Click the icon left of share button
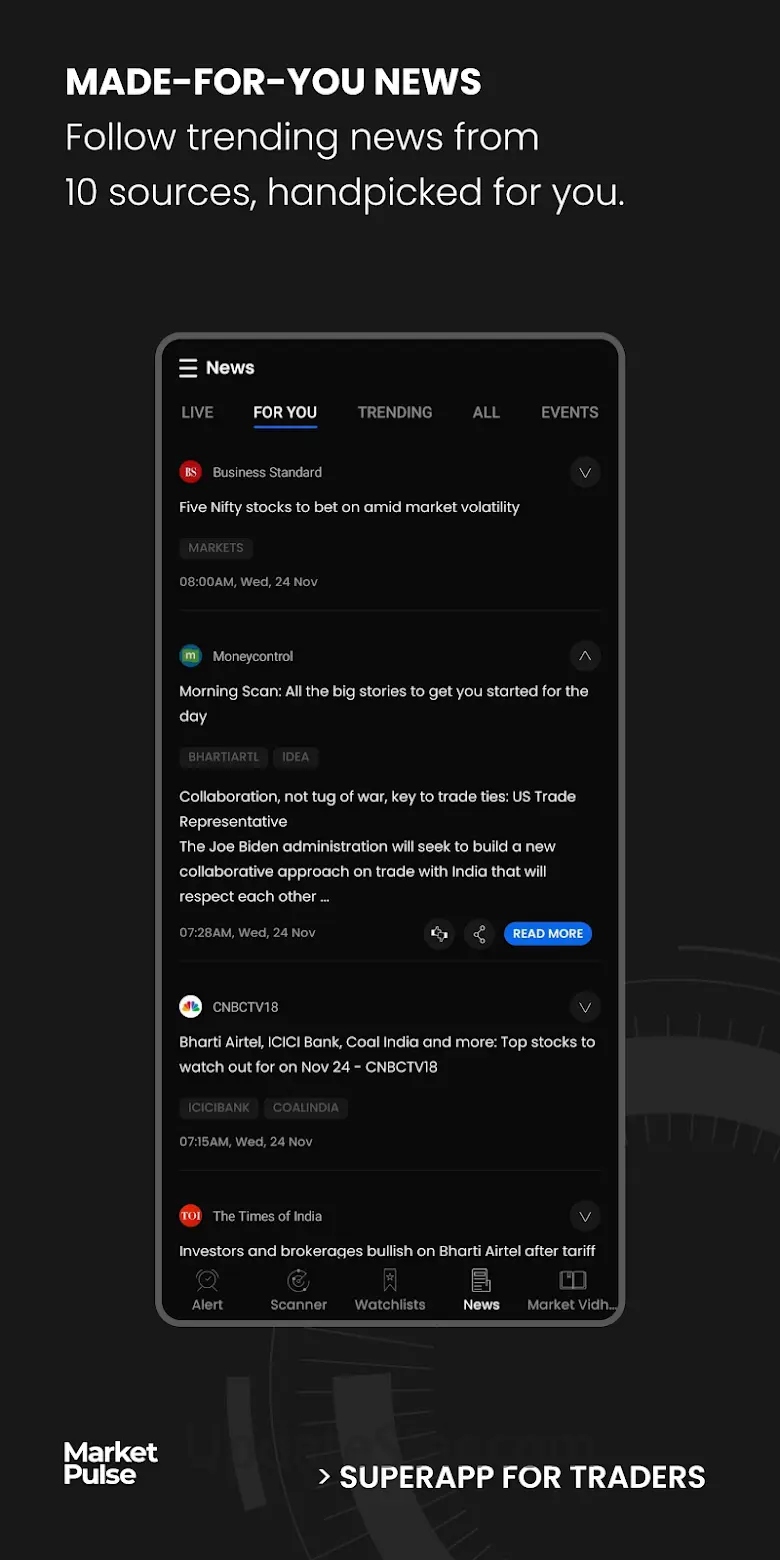The height and width of the screenshot is (1560, 780). (x=439, y=934)
